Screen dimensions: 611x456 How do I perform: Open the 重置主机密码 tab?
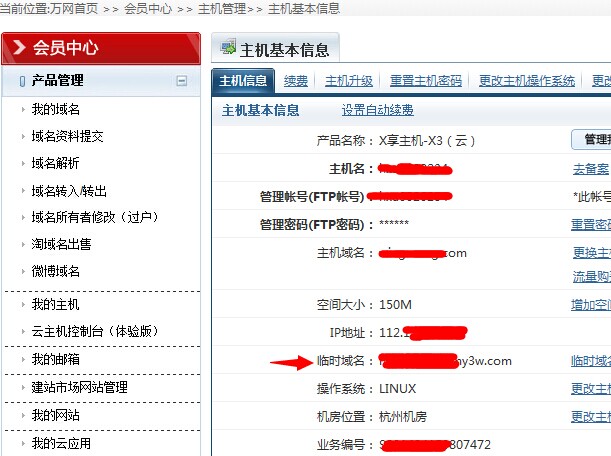(x=426, y=81)
